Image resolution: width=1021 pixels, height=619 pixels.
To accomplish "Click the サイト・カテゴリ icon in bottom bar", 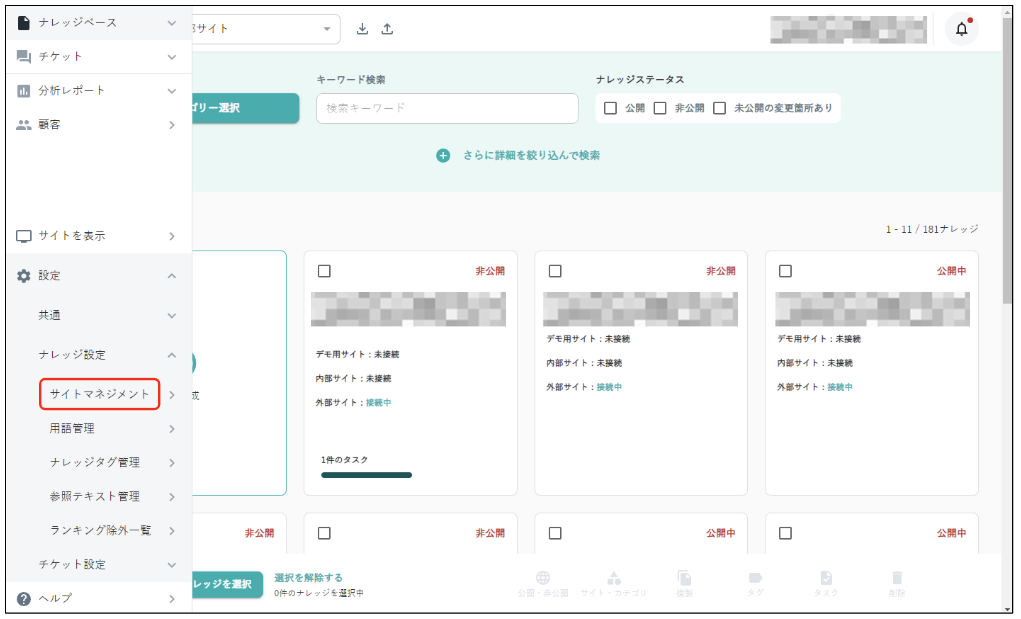I will click(614, 579).
